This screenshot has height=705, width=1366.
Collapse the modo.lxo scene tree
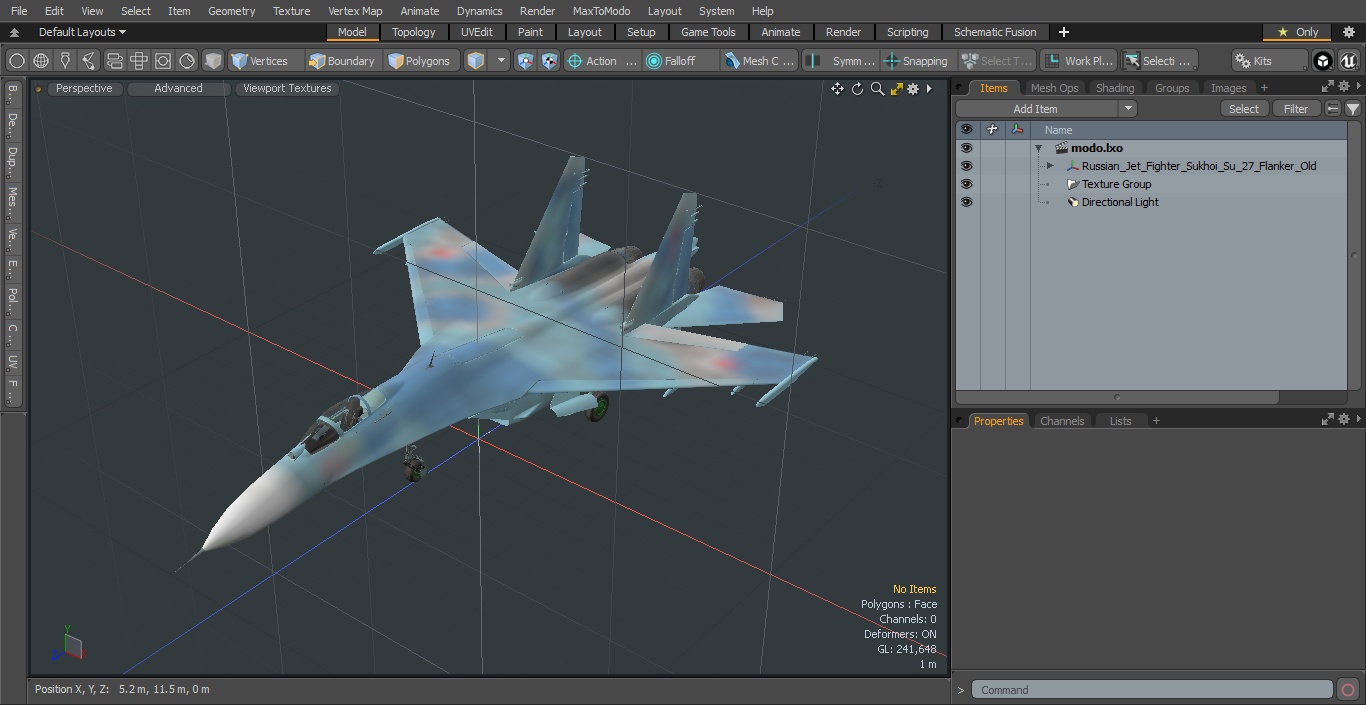pos(1039,148)
